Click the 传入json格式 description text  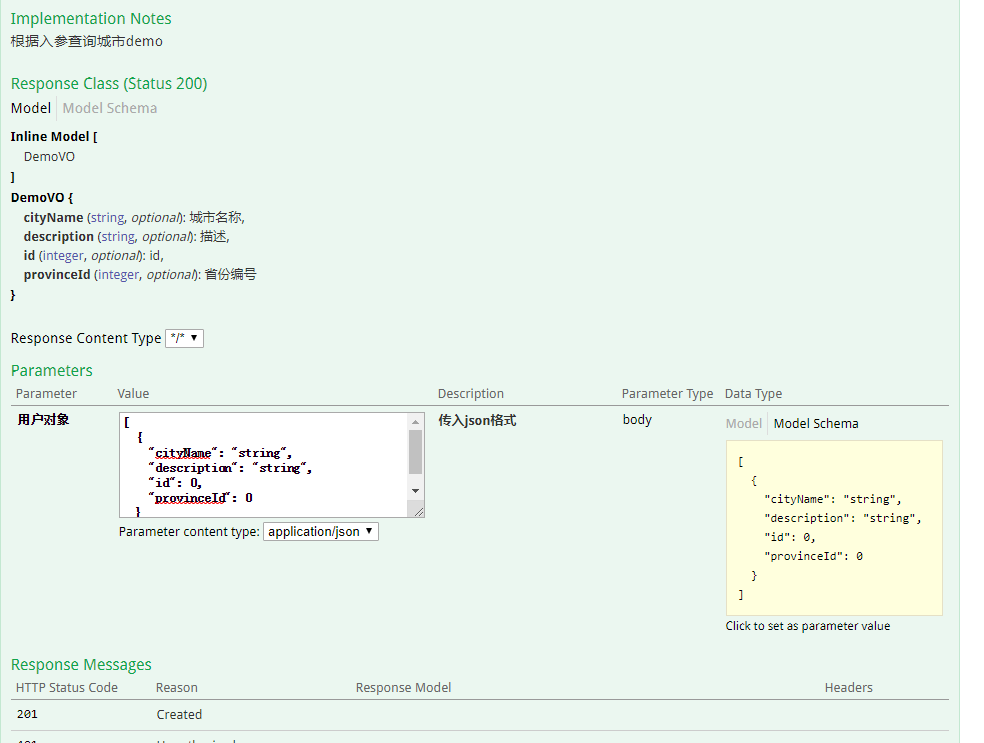click(477, 420)
